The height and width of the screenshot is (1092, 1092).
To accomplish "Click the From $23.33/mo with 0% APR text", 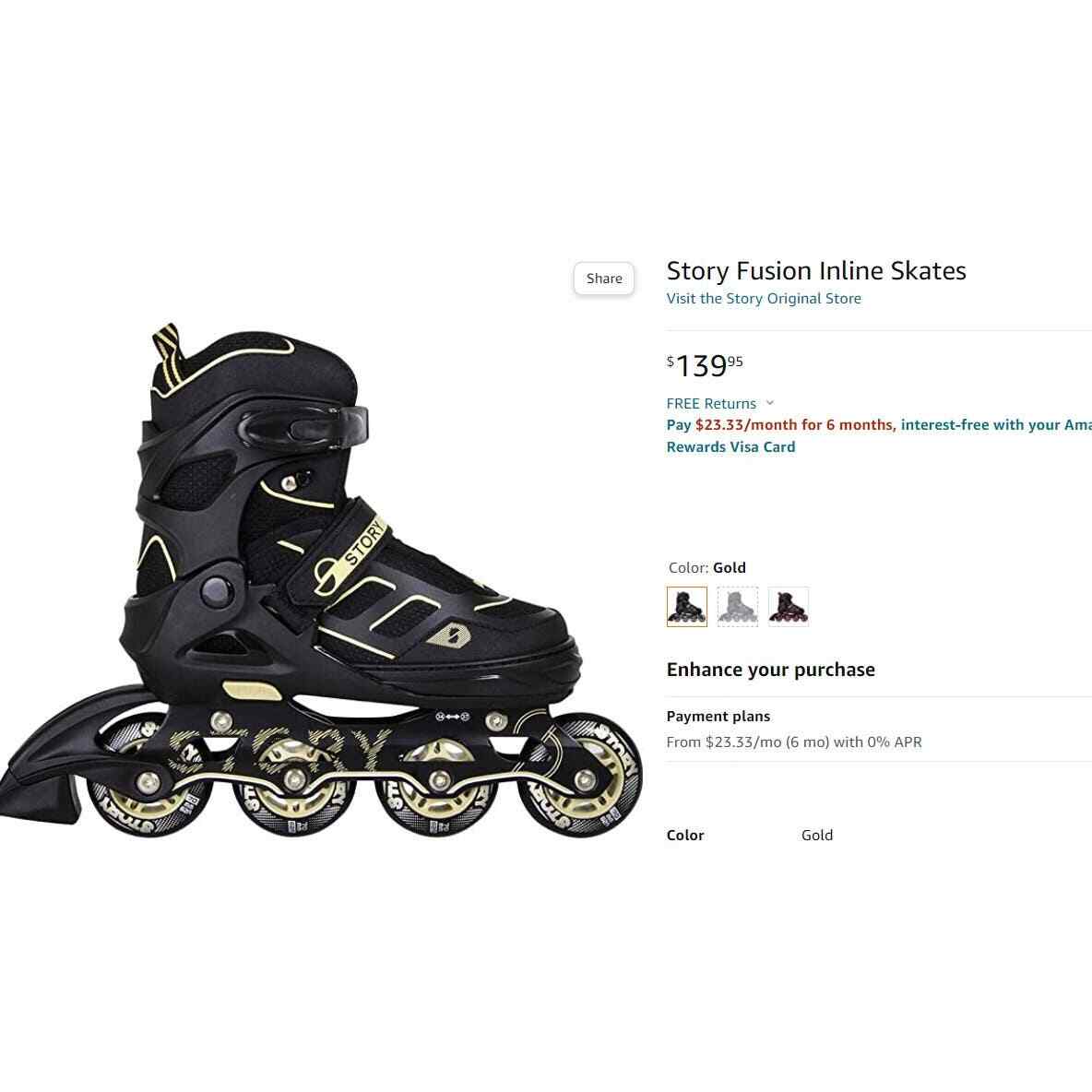I will [794, 742].
